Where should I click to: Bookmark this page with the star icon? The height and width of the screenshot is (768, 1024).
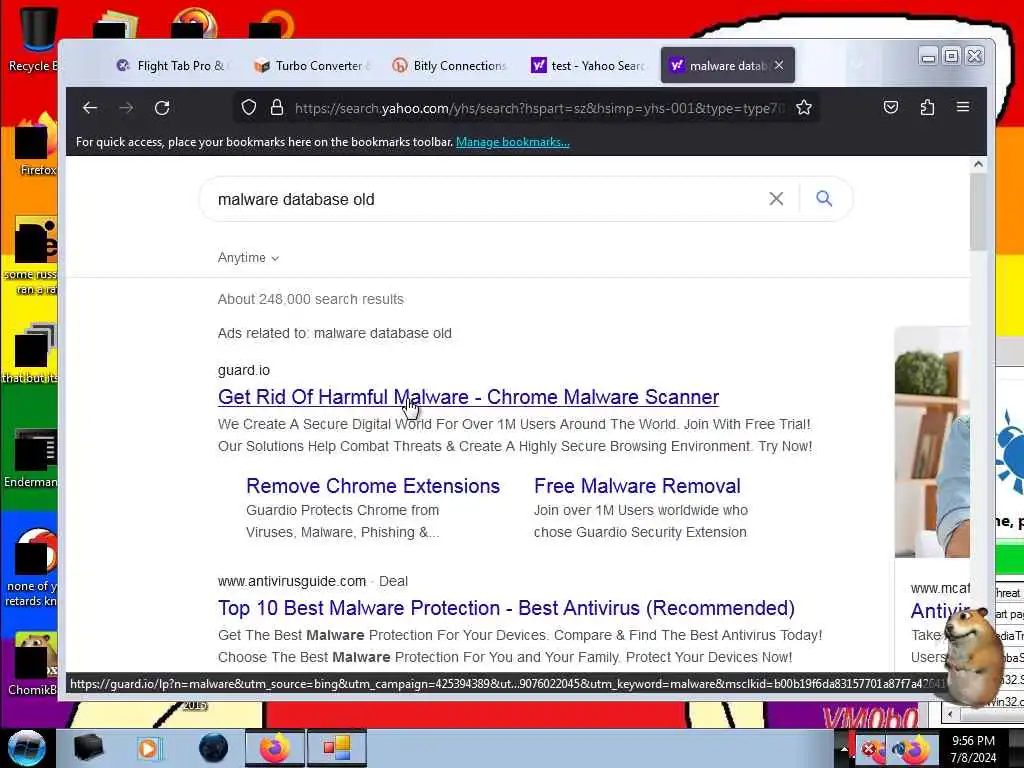[804, 108]
